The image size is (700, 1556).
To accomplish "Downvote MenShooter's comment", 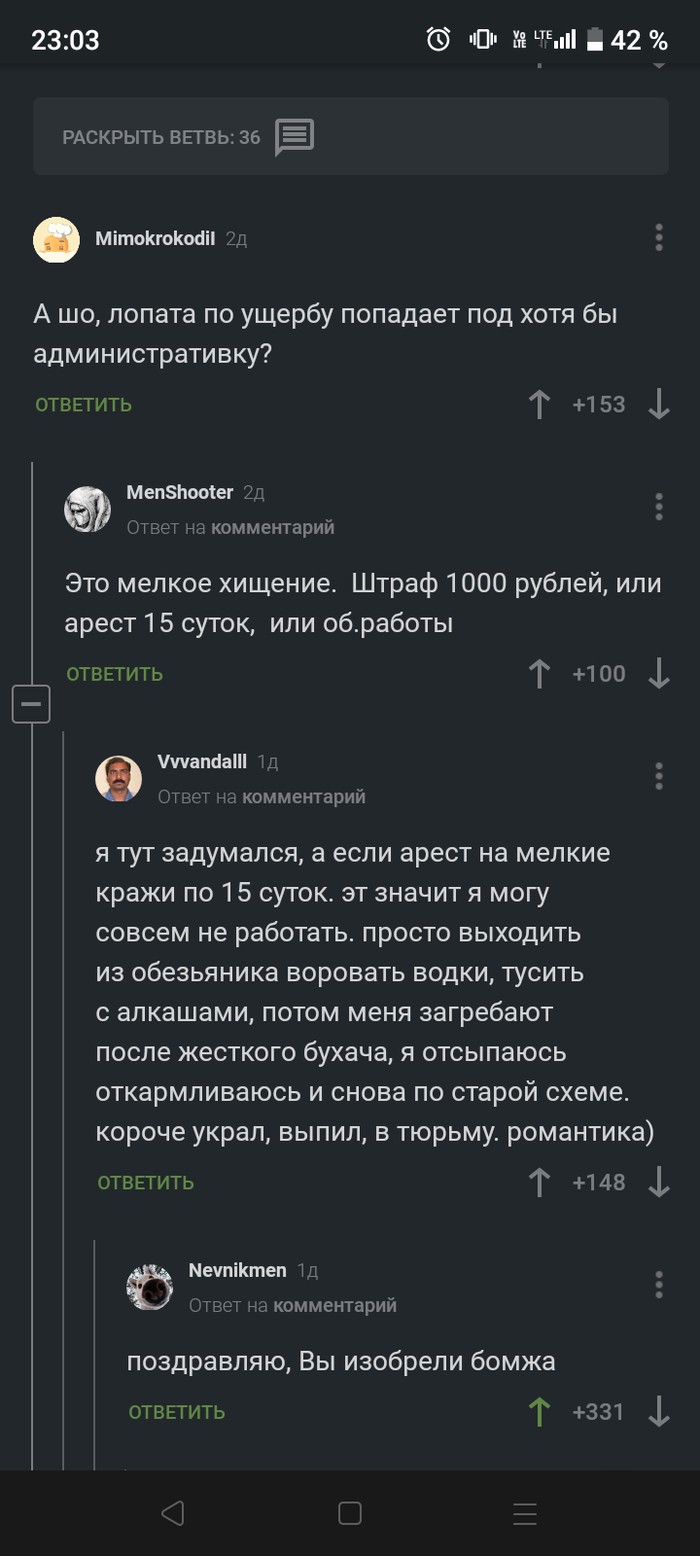I will (659, 674).
